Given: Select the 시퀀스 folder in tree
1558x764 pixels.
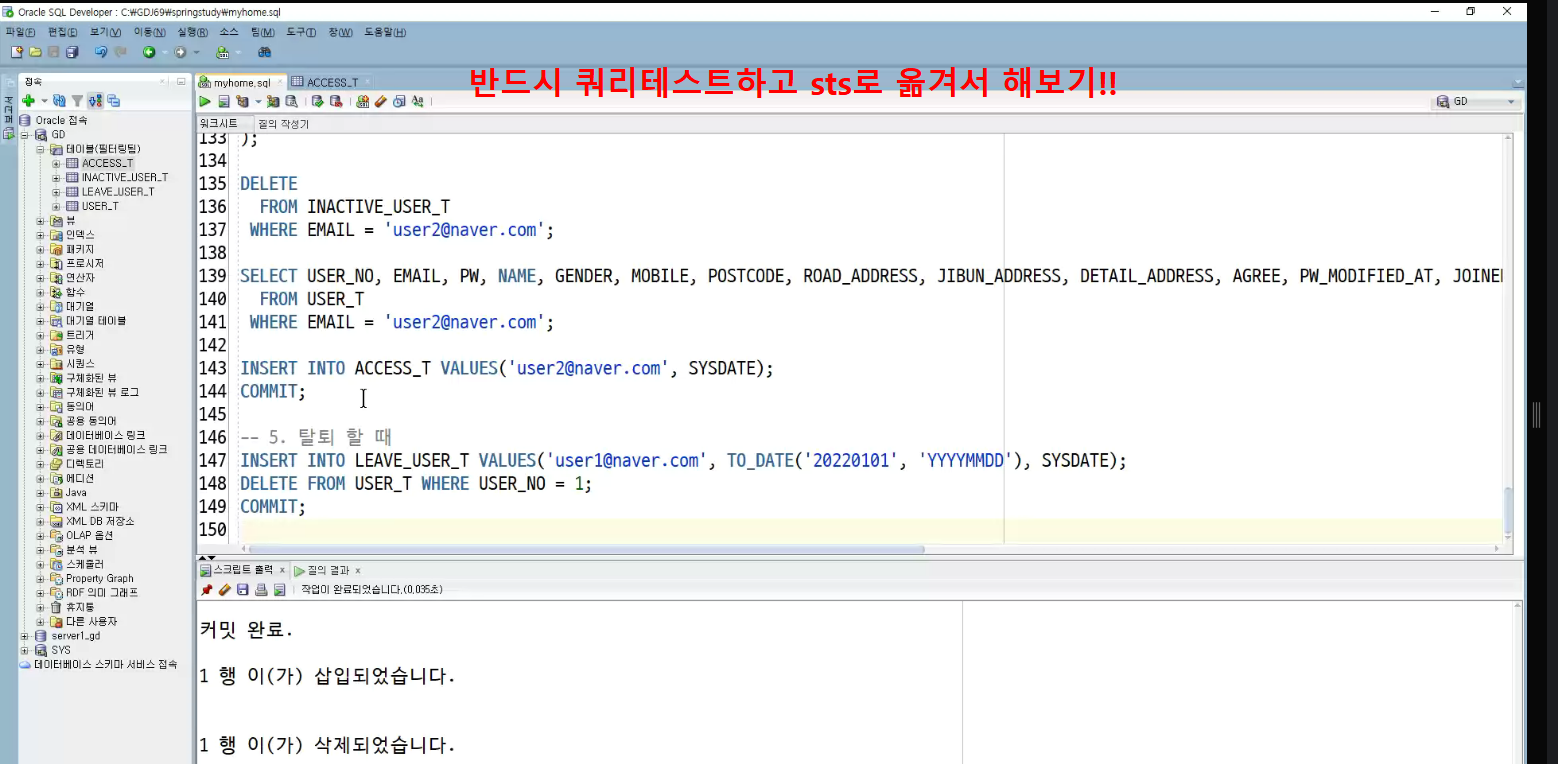Looking at the screenshot, I should point(80,364).
